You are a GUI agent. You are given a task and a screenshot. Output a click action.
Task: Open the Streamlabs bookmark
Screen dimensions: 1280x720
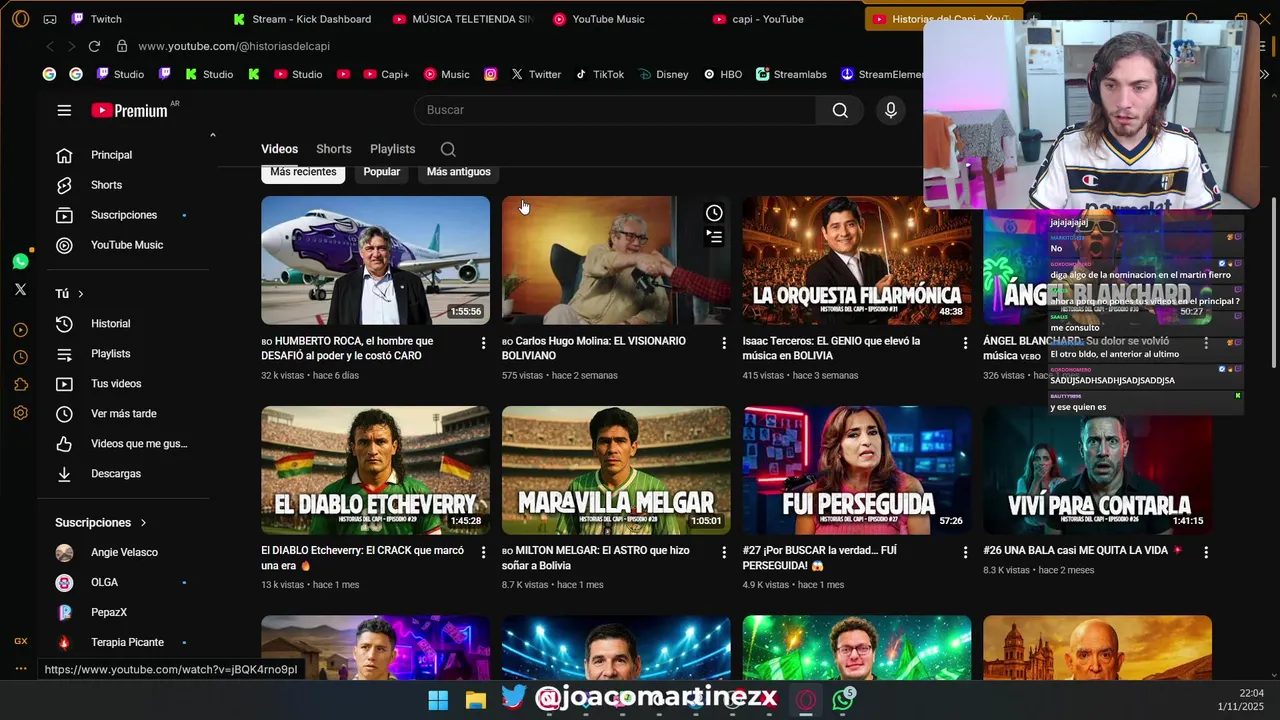pos(791,74)
